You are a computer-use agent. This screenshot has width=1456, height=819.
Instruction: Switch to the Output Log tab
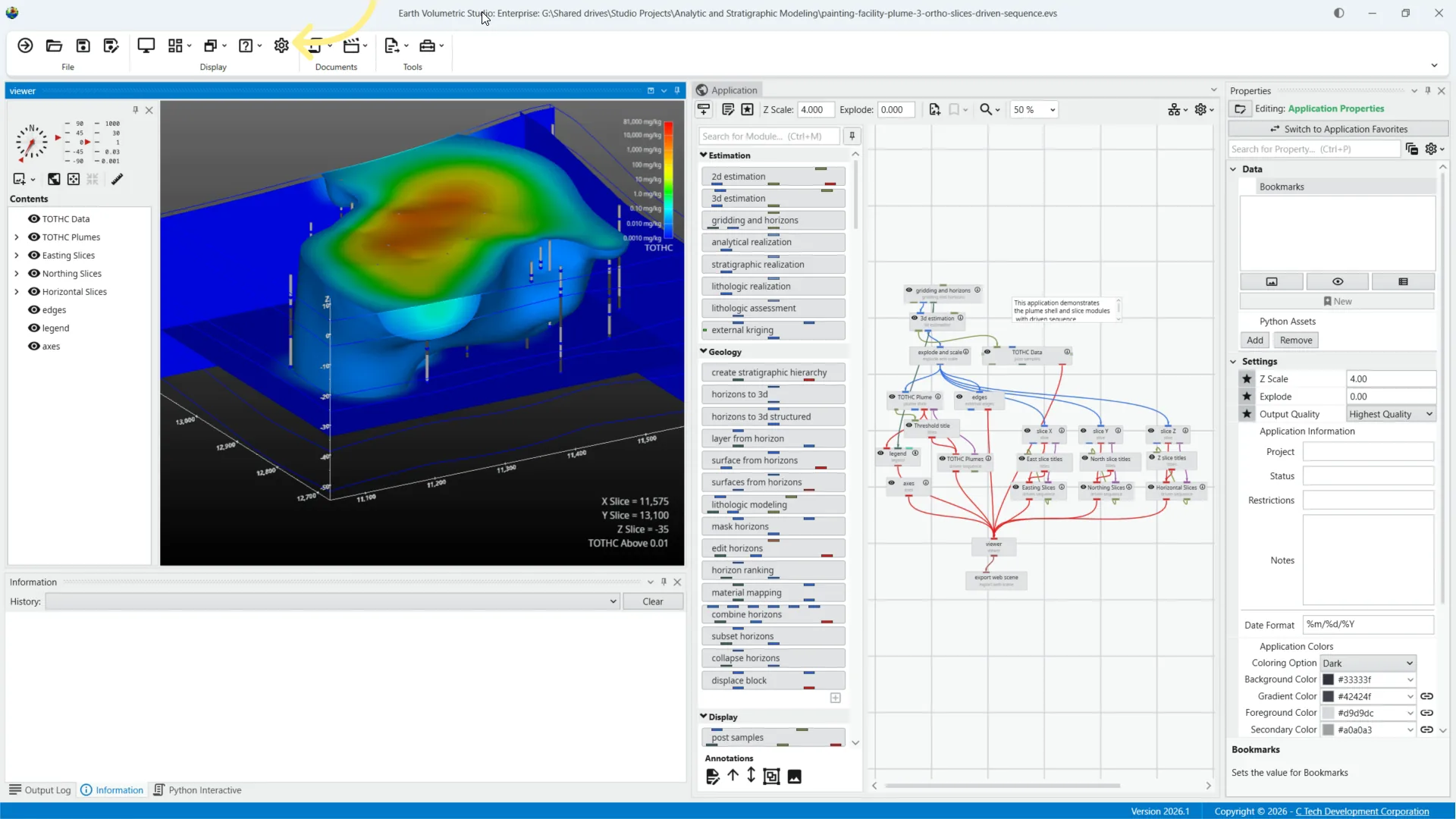click(x=40, y=790)
